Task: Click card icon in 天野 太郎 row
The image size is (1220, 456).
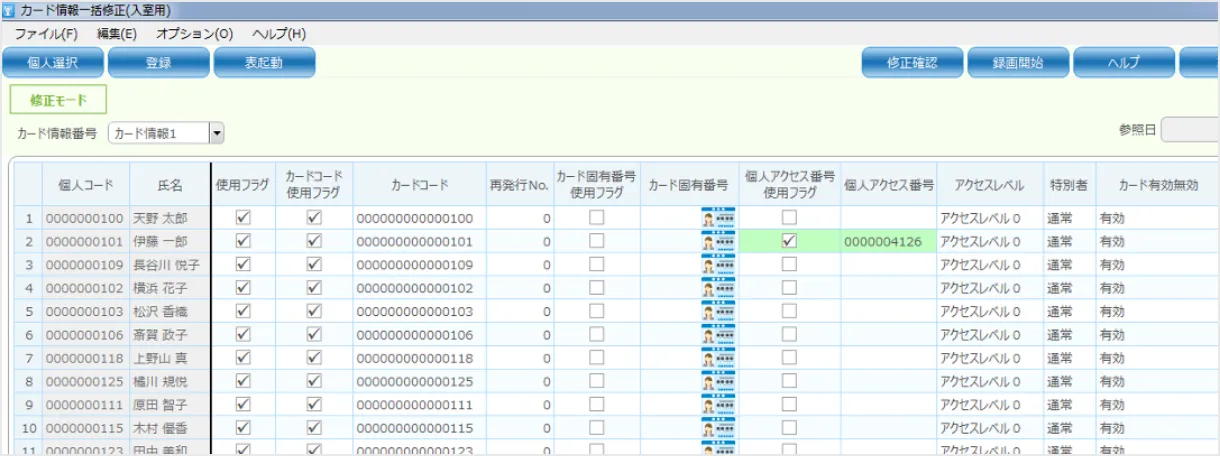Action: [718, 218]
